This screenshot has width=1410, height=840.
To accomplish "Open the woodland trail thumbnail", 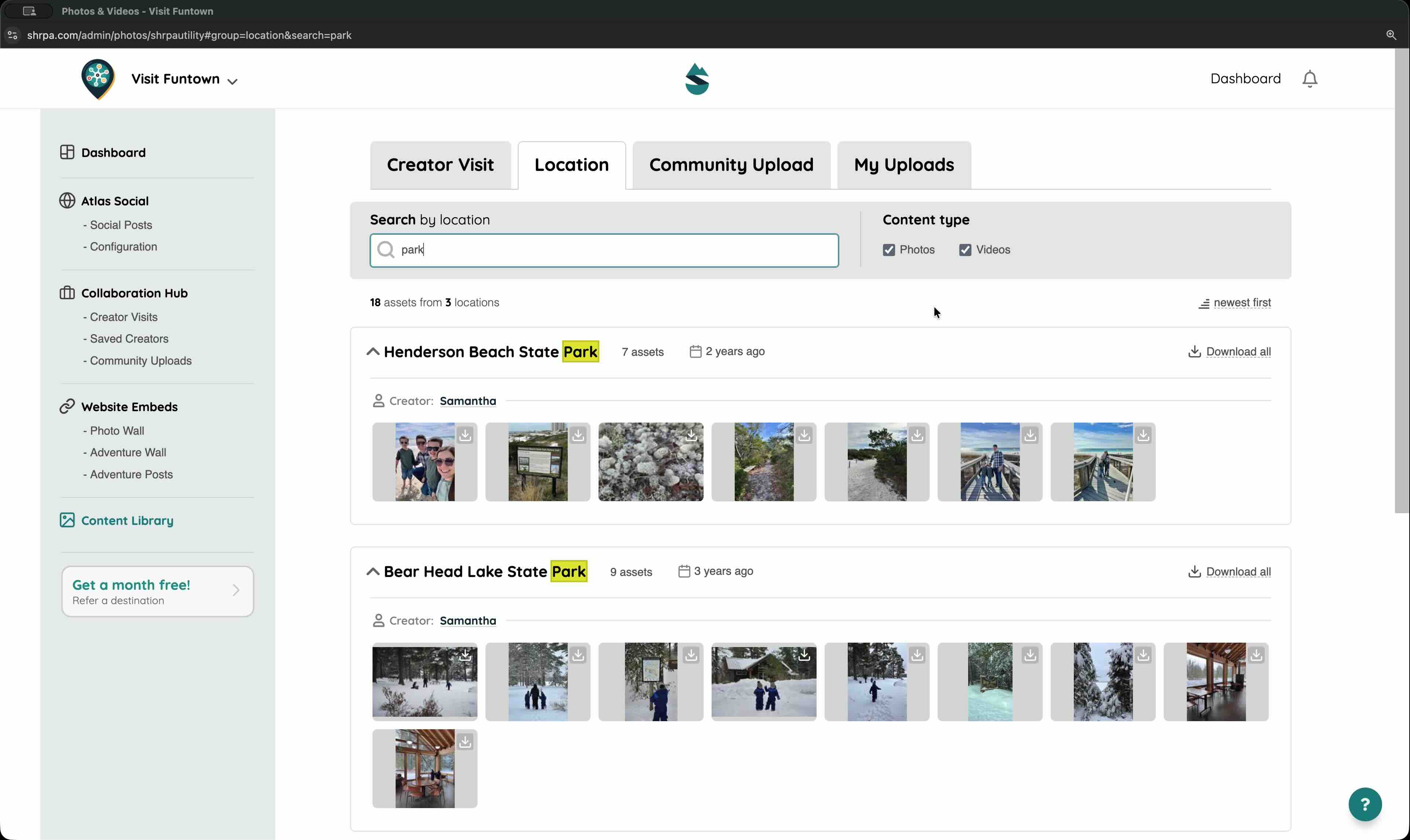I will [764, 462].
